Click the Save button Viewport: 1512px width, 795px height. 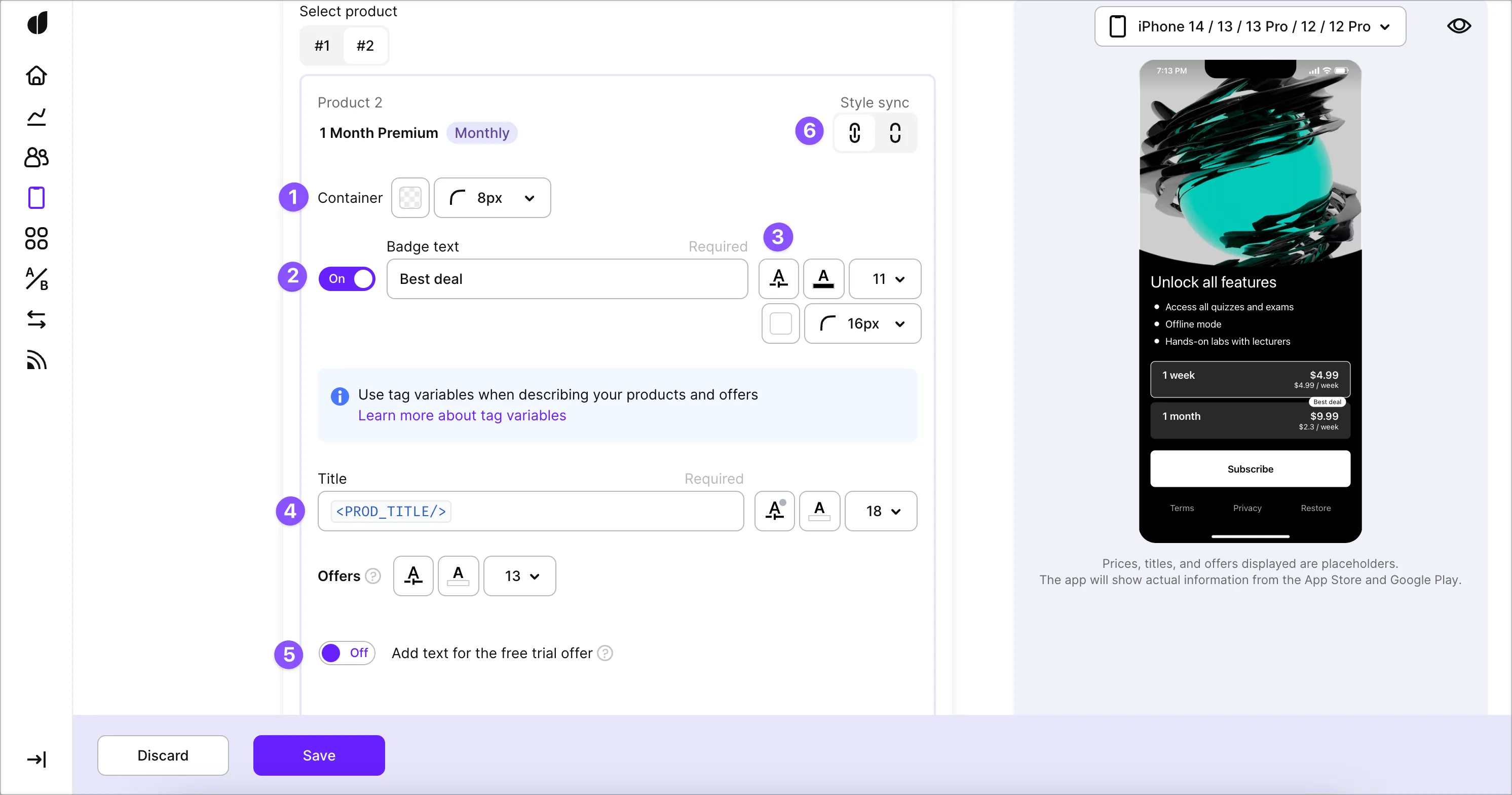tap(319, 755)
